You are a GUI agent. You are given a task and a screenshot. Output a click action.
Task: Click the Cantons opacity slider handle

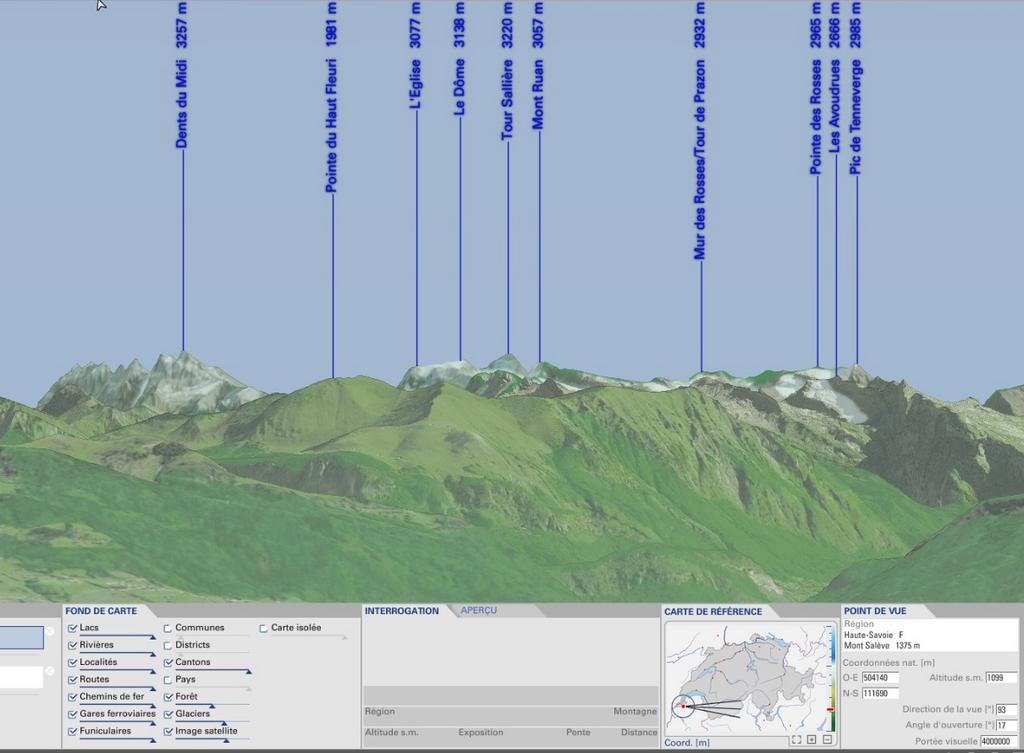(248, 671)
